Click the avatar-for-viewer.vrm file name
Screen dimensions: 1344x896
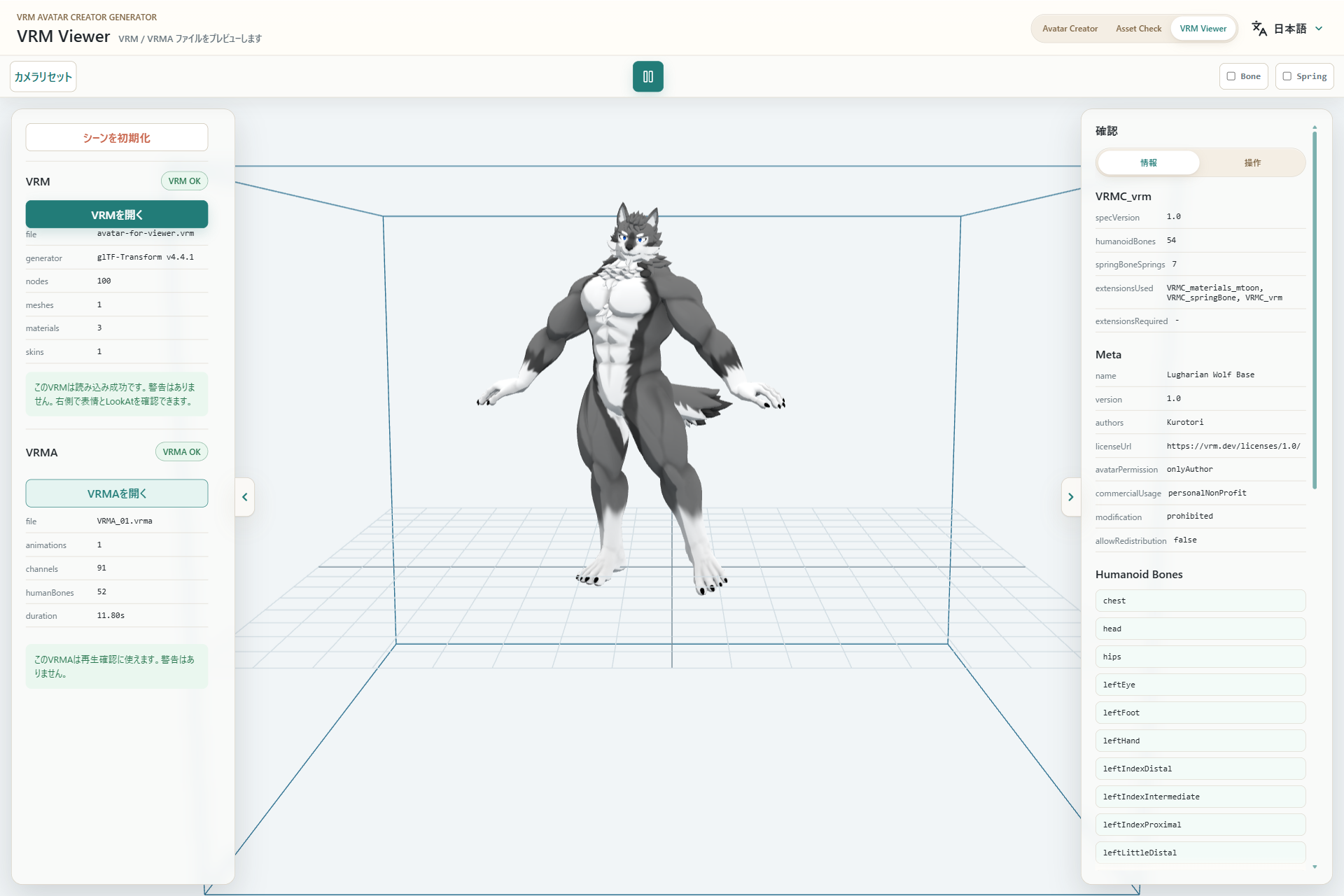146,233
